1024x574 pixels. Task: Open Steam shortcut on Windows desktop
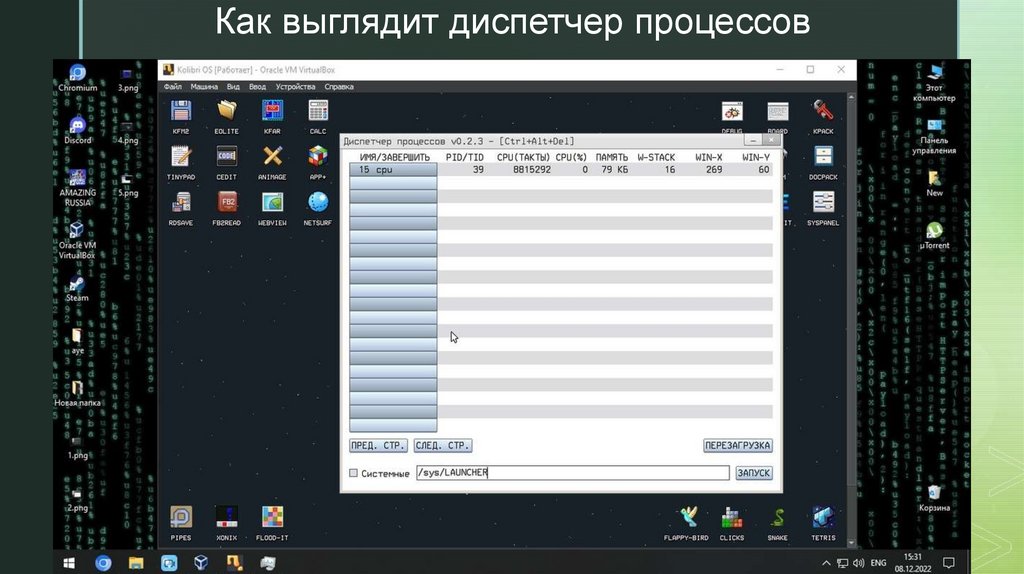(77, 283)
